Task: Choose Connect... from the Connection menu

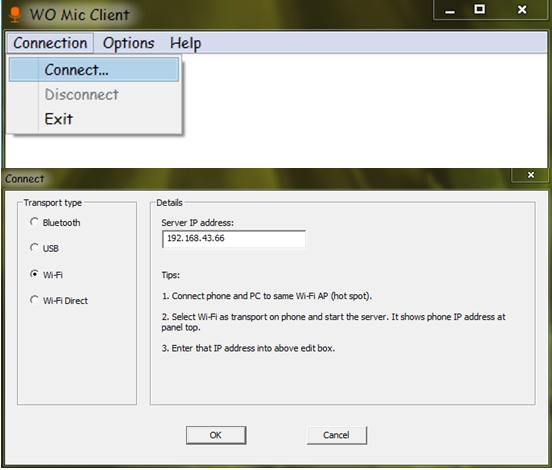Action: [x=94, y=70]
